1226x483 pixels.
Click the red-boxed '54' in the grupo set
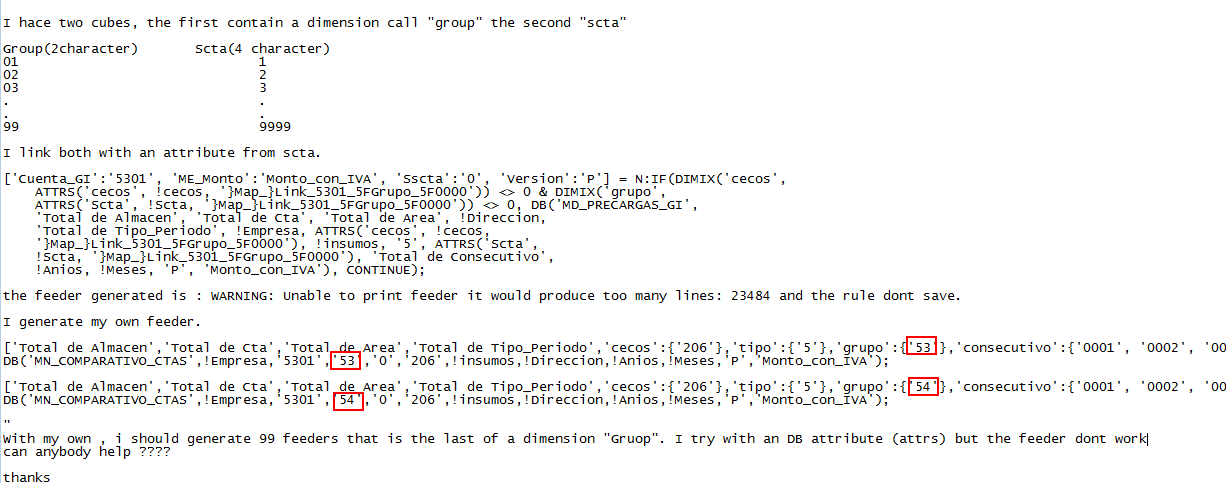[921, 387]
